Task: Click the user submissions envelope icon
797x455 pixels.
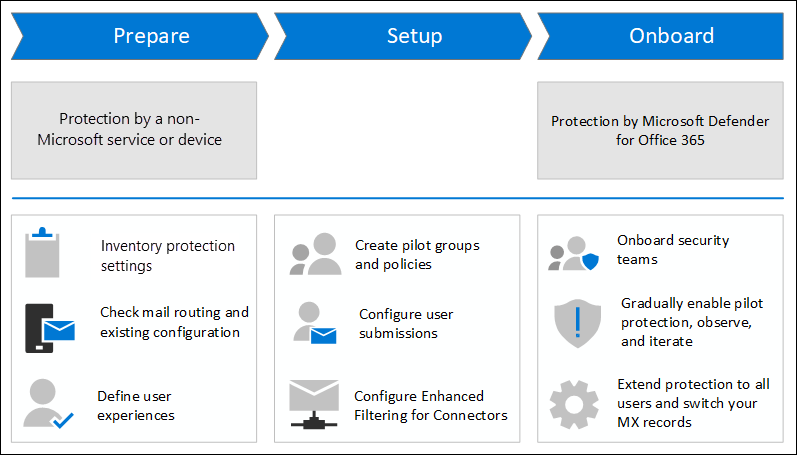Action: point(315,324)
